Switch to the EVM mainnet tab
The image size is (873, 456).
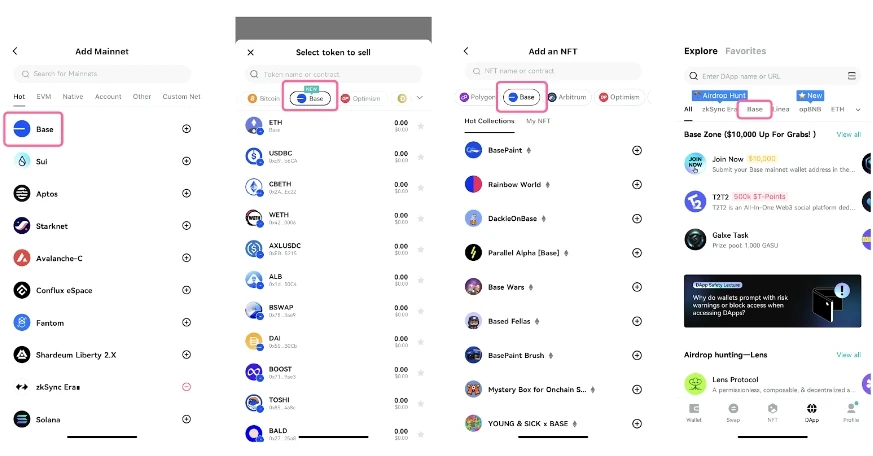pos(44,97)
